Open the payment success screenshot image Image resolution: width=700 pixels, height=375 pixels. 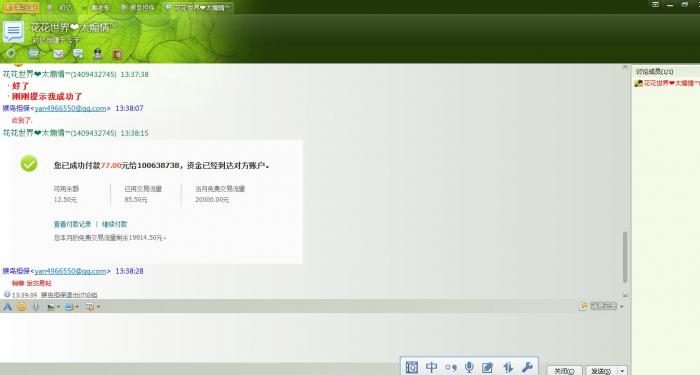pos(151,202)
